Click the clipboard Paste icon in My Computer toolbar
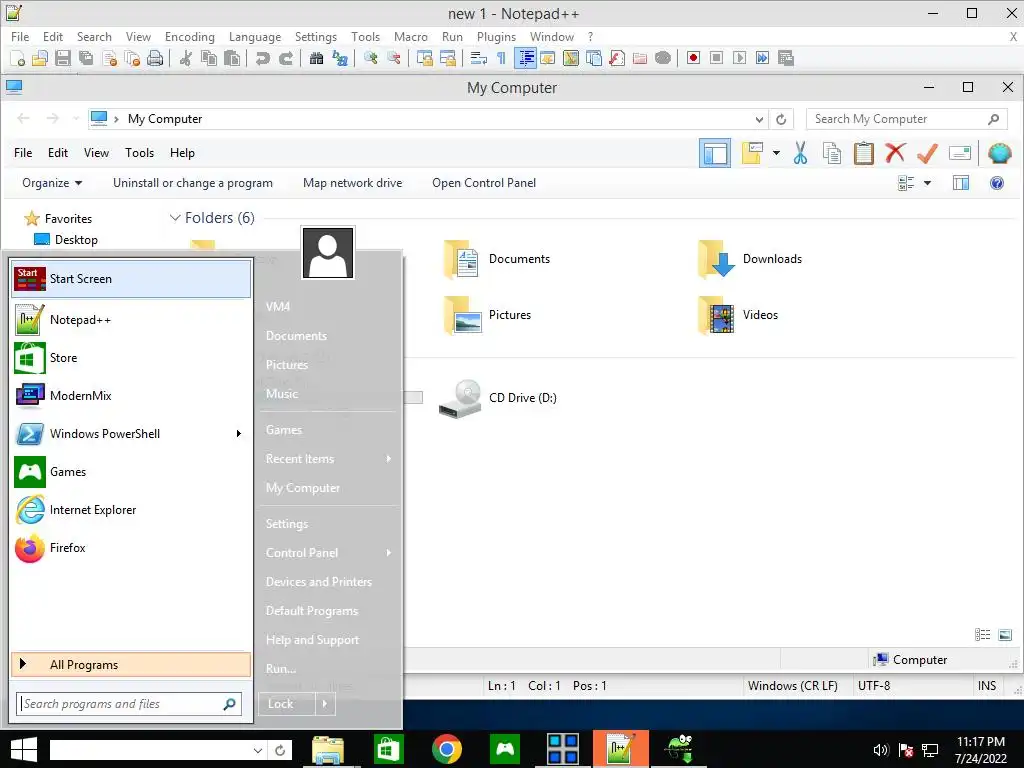Screen dimensions: 1024x768 863,153
